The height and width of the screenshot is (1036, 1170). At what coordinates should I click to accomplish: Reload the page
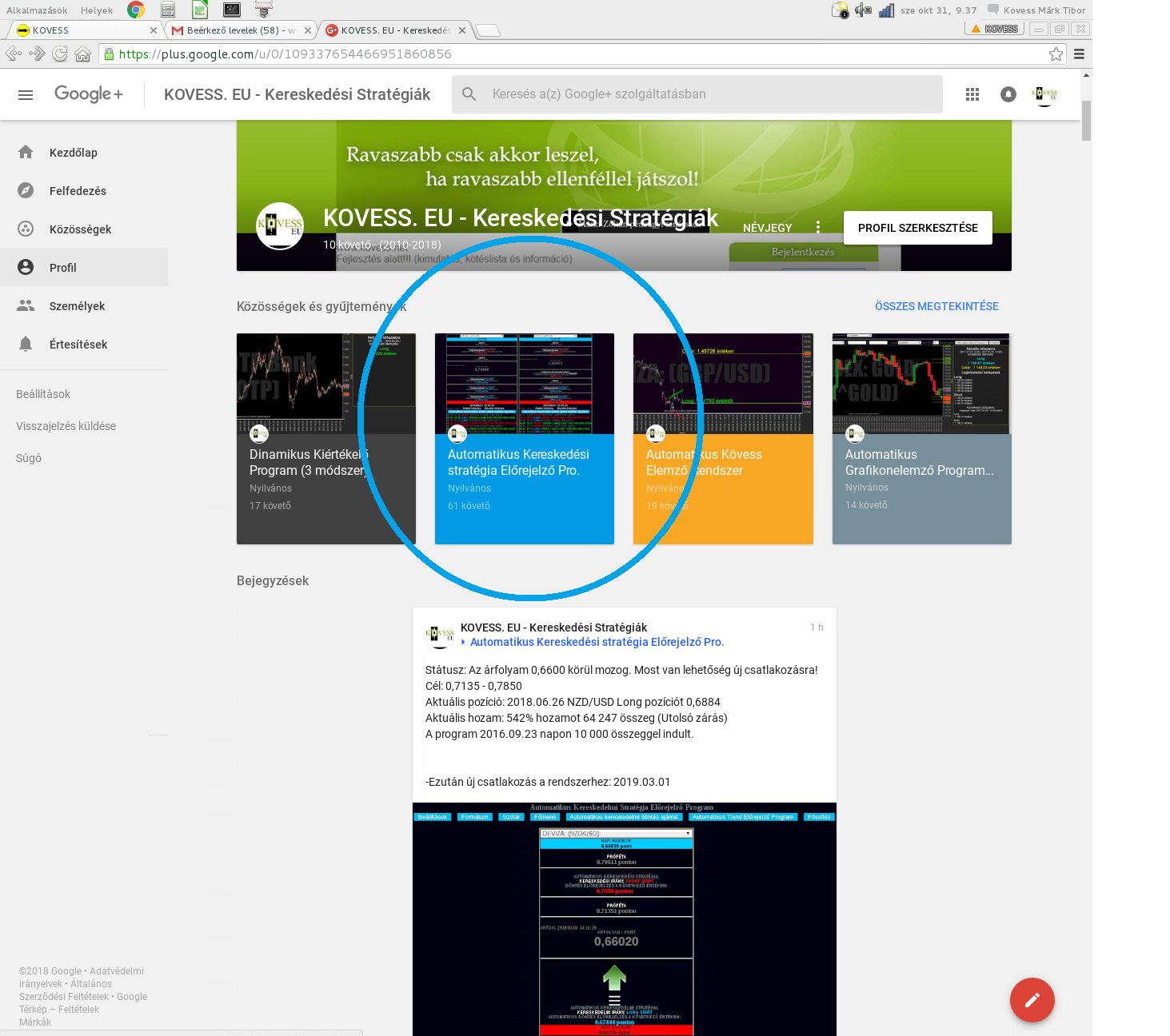click(60, 54)
